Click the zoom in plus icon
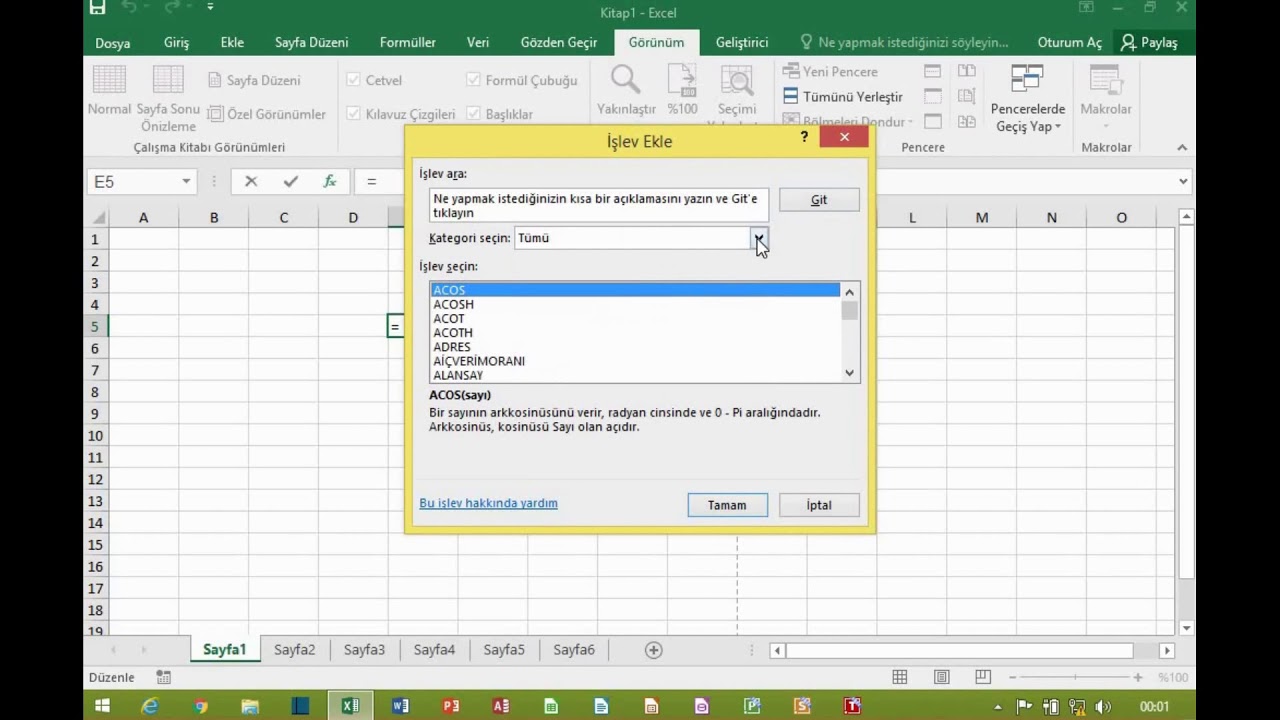Image resolution: width=1280 pixels, height=720 pixels. click(1138, 678)
